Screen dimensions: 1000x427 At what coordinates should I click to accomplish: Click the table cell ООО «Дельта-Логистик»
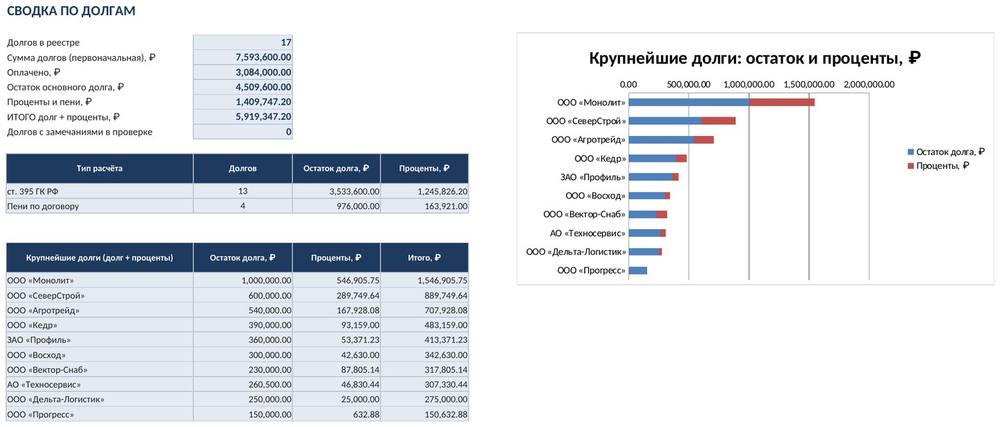point(99,400)
